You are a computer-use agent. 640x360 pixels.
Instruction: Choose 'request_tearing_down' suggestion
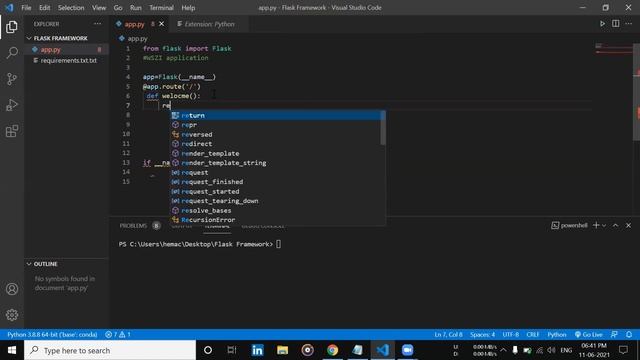click(x=277, y=201)
